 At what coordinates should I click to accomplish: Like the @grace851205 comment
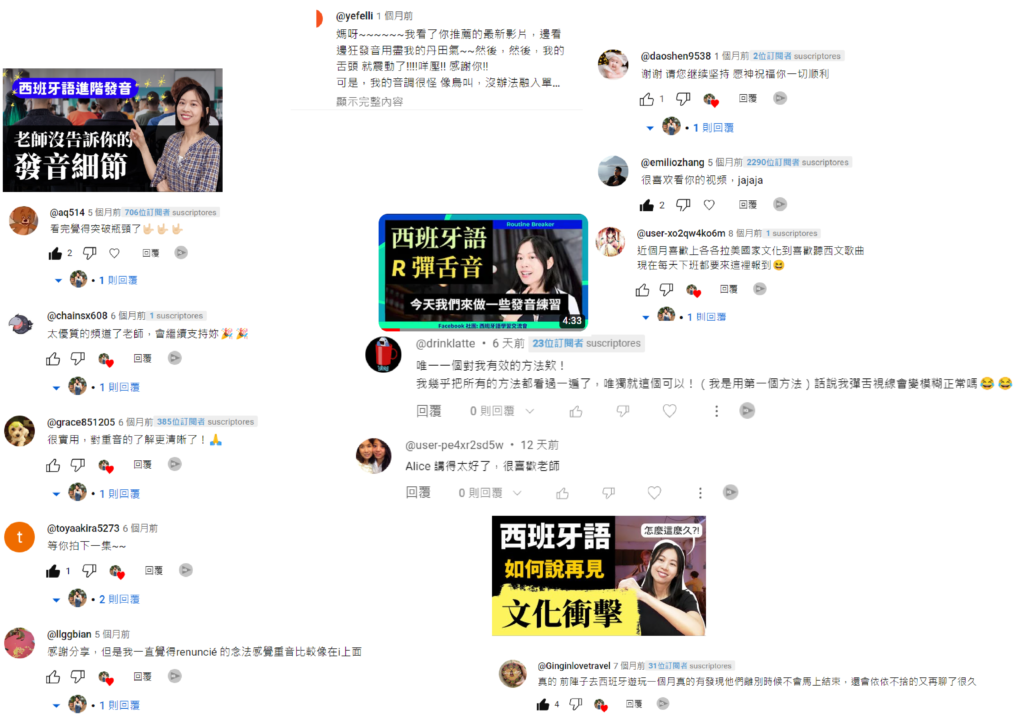click(x=53, y=465)
